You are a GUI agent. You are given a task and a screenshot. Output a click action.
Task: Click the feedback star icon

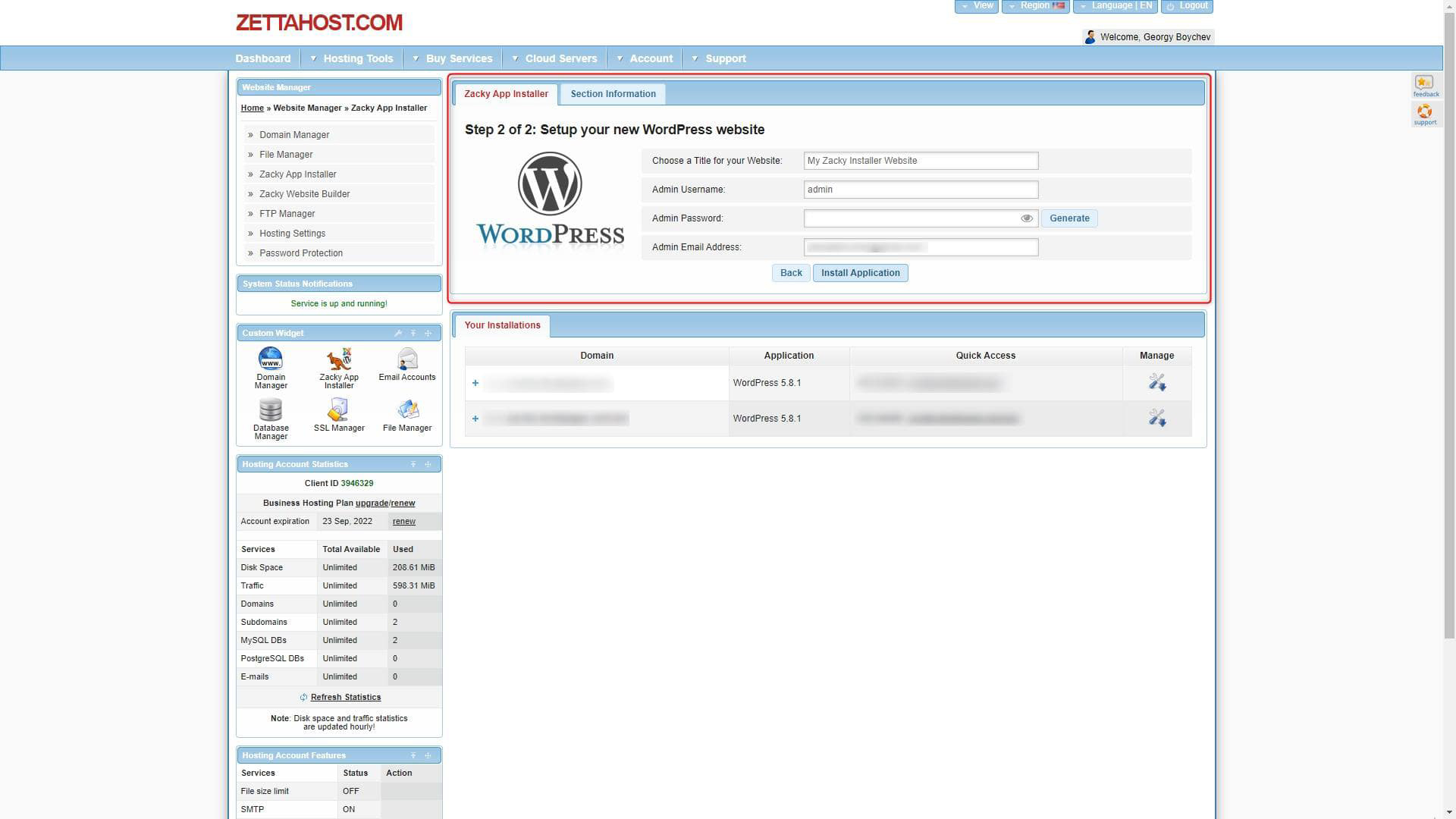pos(1424,83)
